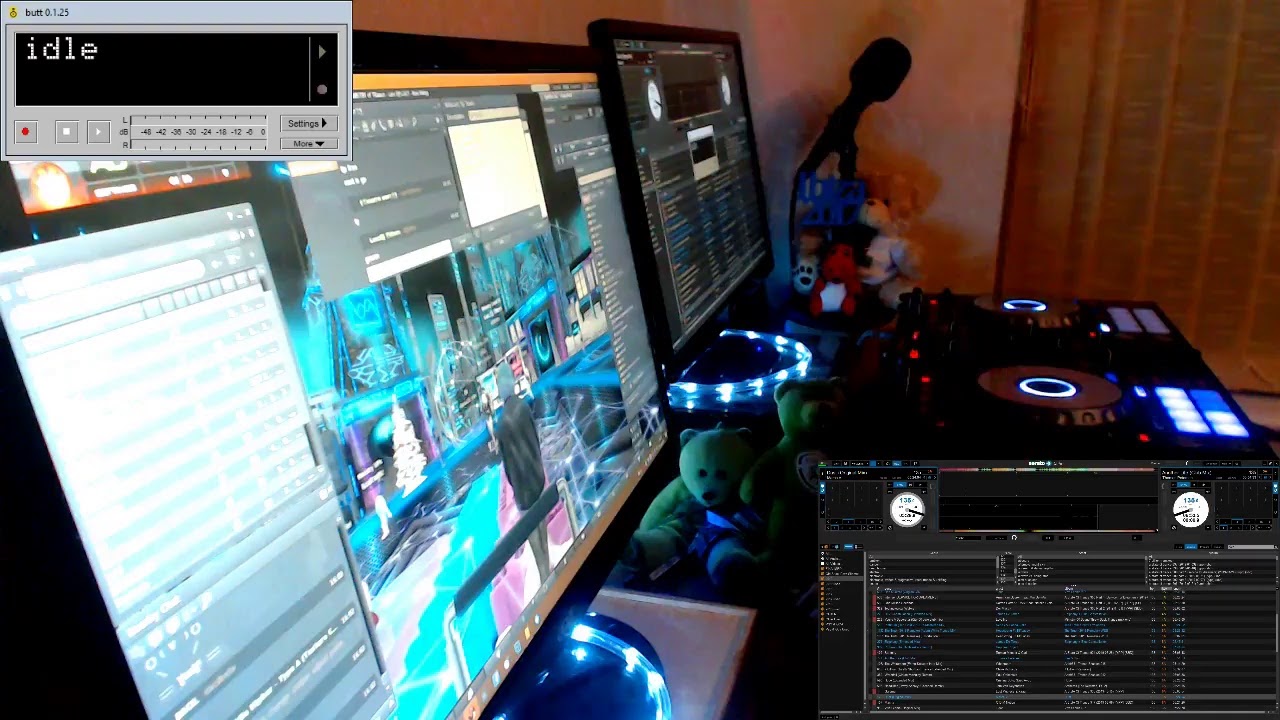Click the recording indicator dot in butt display
Viewport: 1280px width, 720px height.
[x=321, y=89]
